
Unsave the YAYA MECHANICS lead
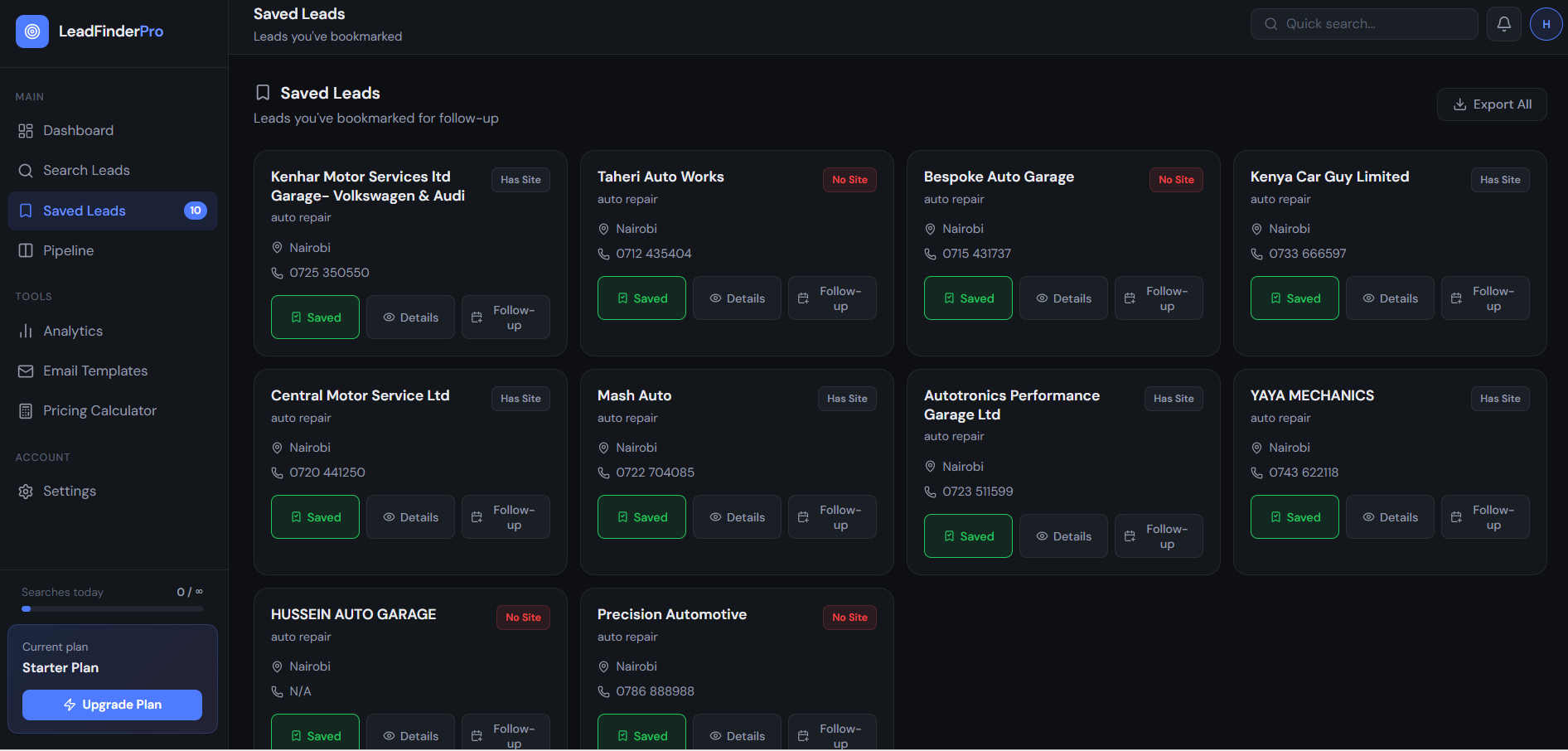tap(1295, 517)
